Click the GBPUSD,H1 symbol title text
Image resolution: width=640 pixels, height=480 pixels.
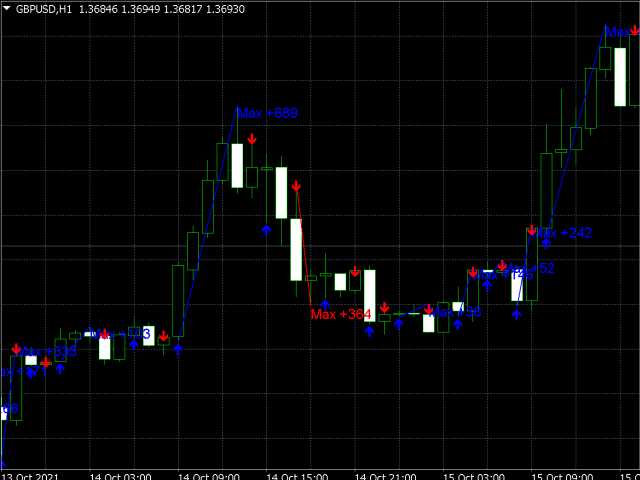pos(44,9)
